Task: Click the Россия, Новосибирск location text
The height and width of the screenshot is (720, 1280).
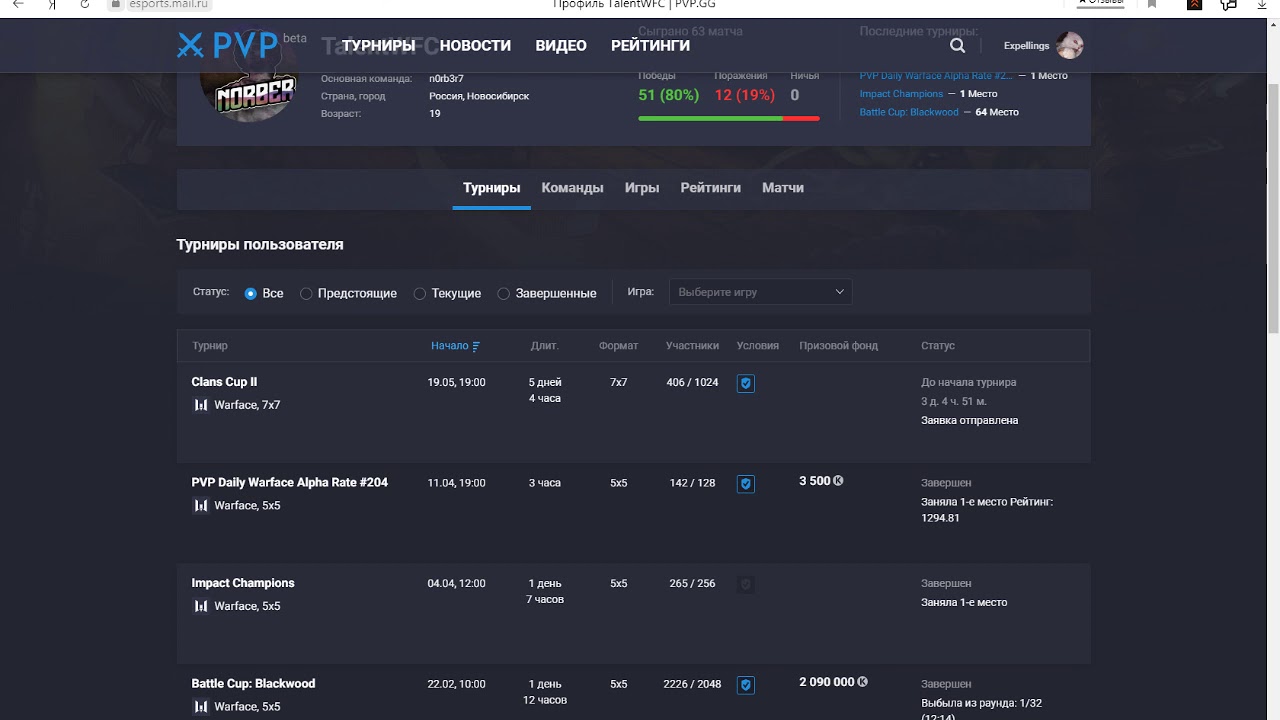Action: click(x=479, y=96)
